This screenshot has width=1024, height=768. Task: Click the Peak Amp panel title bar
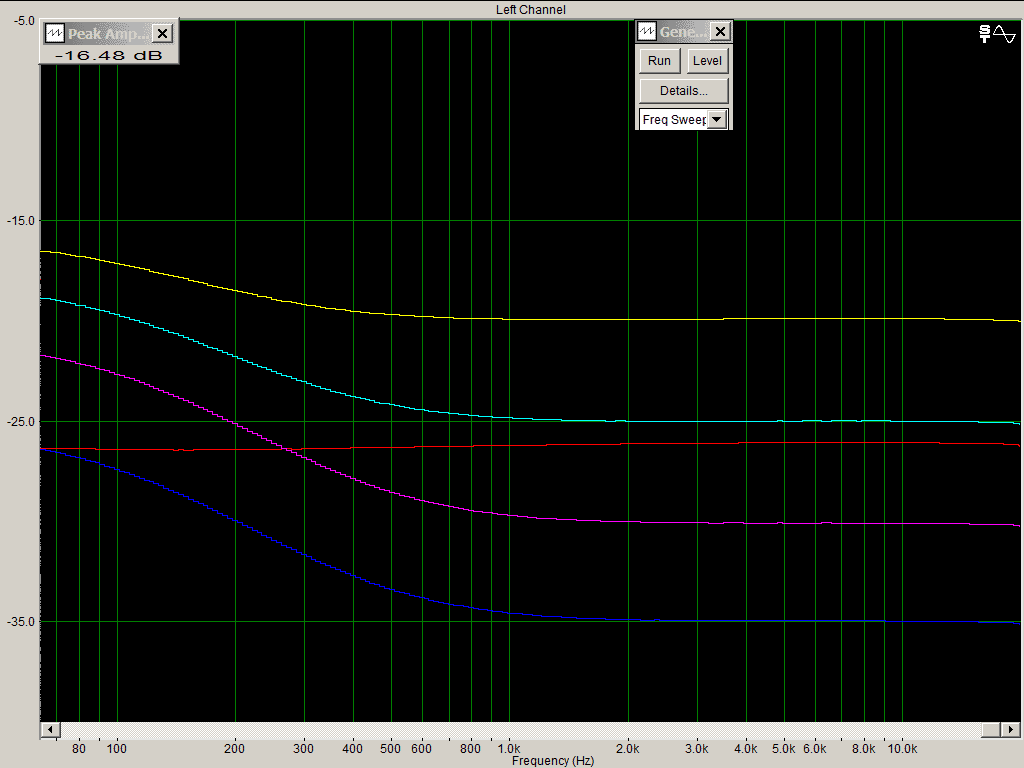pyautogui.click(x=108, y=33)
